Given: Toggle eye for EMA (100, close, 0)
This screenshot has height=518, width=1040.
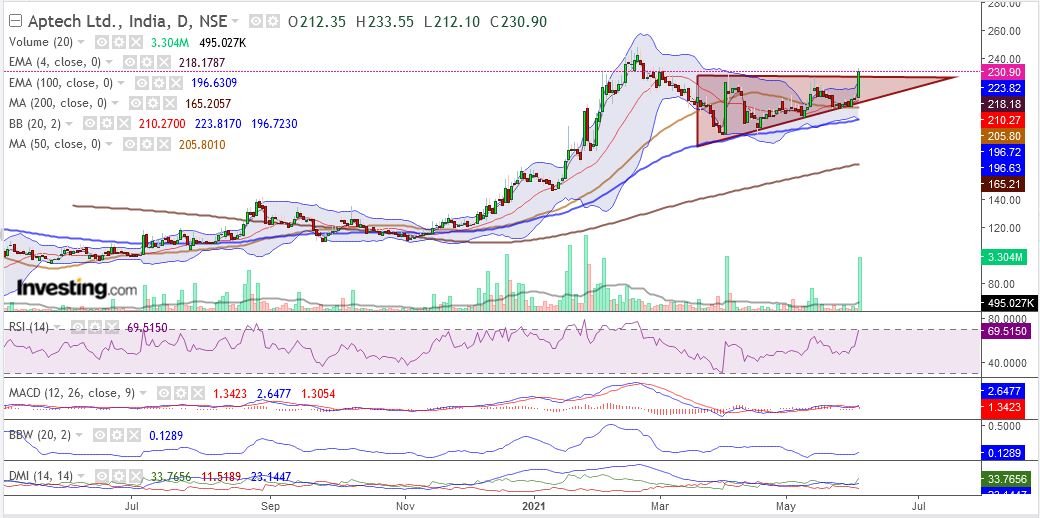Looking at the screenshot, I should [x=141, y=83].
